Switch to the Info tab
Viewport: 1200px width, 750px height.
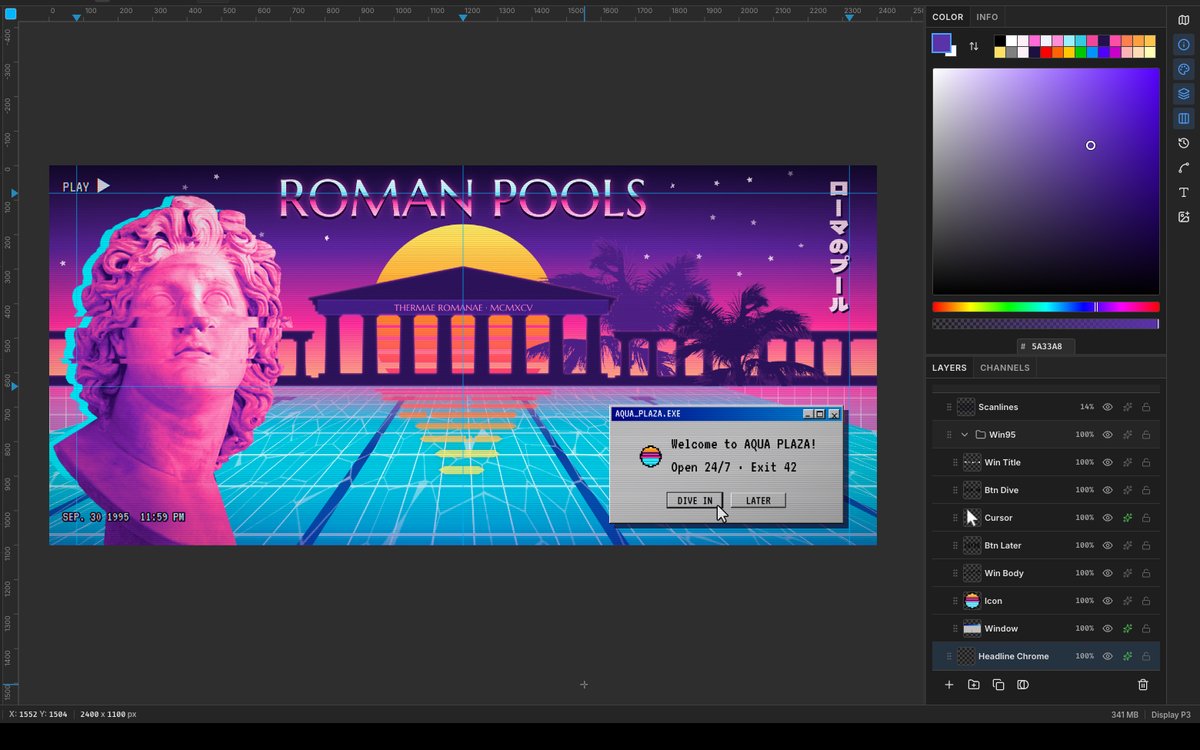pos(987,17)
